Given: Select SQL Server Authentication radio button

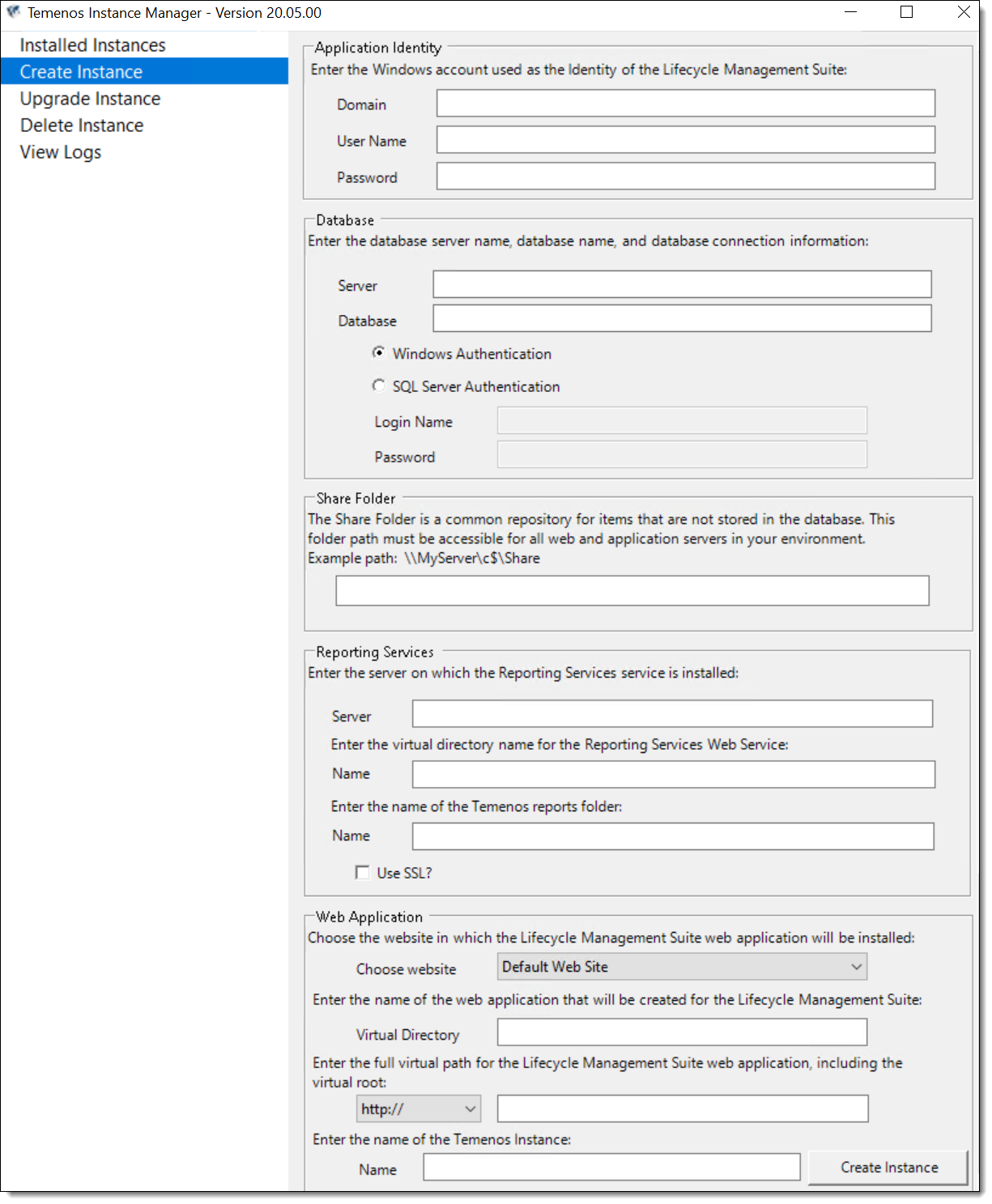Looking at the screenshot, I should [x=378, y=385].
